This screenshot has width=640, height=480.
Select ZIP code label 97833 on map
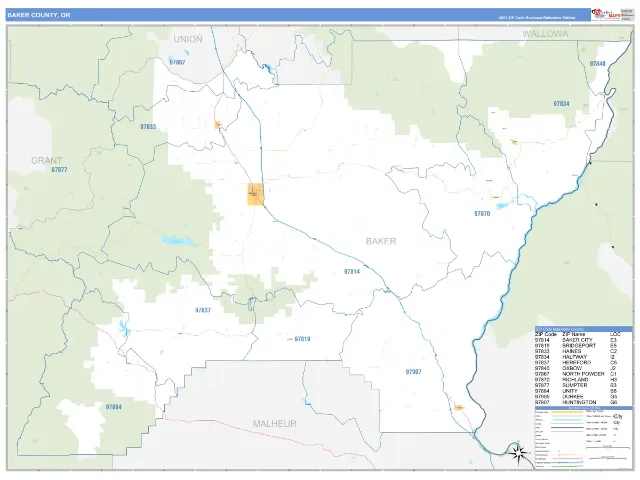[x=148, y=127]
